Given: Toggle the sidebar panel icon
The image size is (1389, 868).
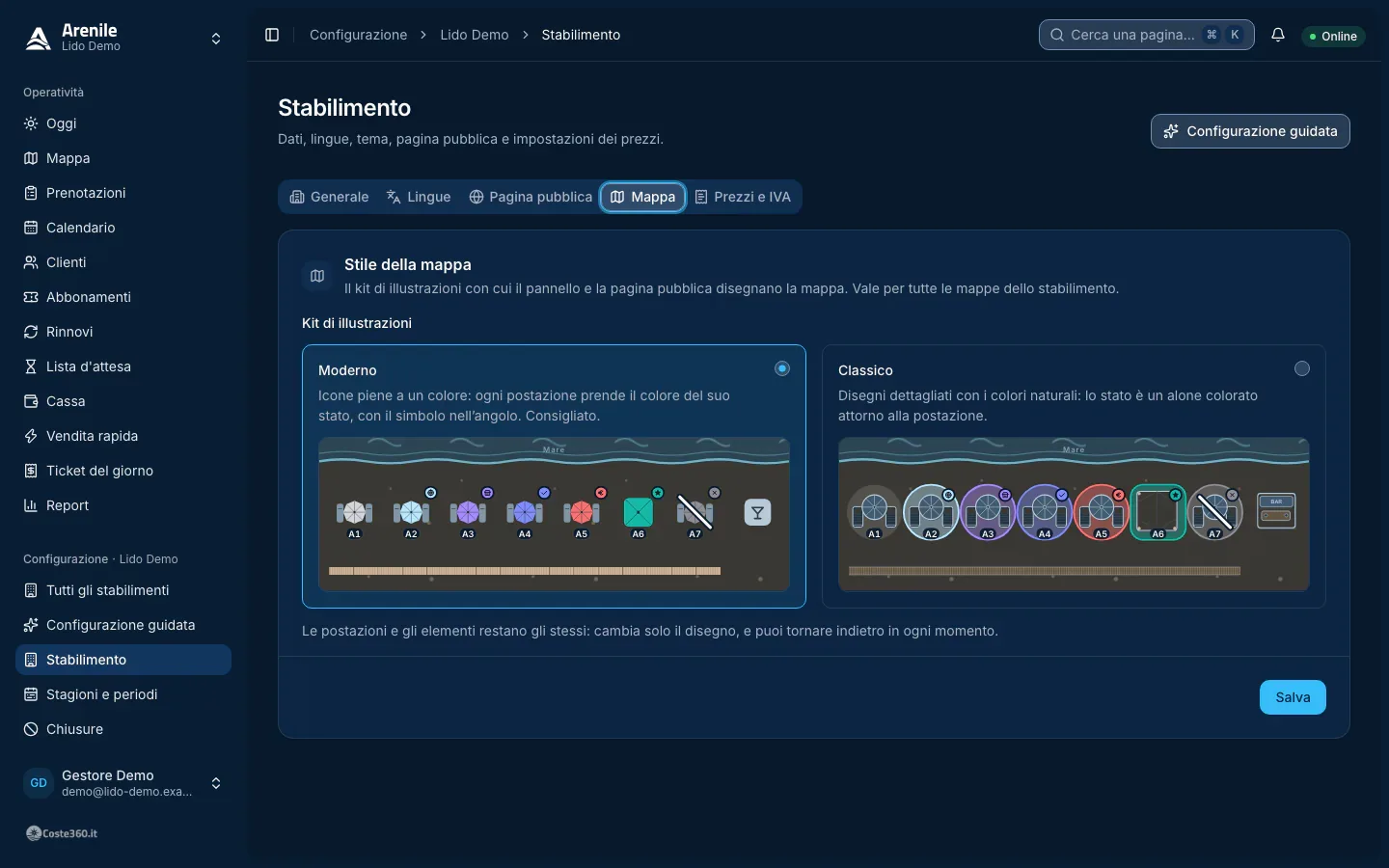Looking at the screenshot, I should click(x=272, y=35).
